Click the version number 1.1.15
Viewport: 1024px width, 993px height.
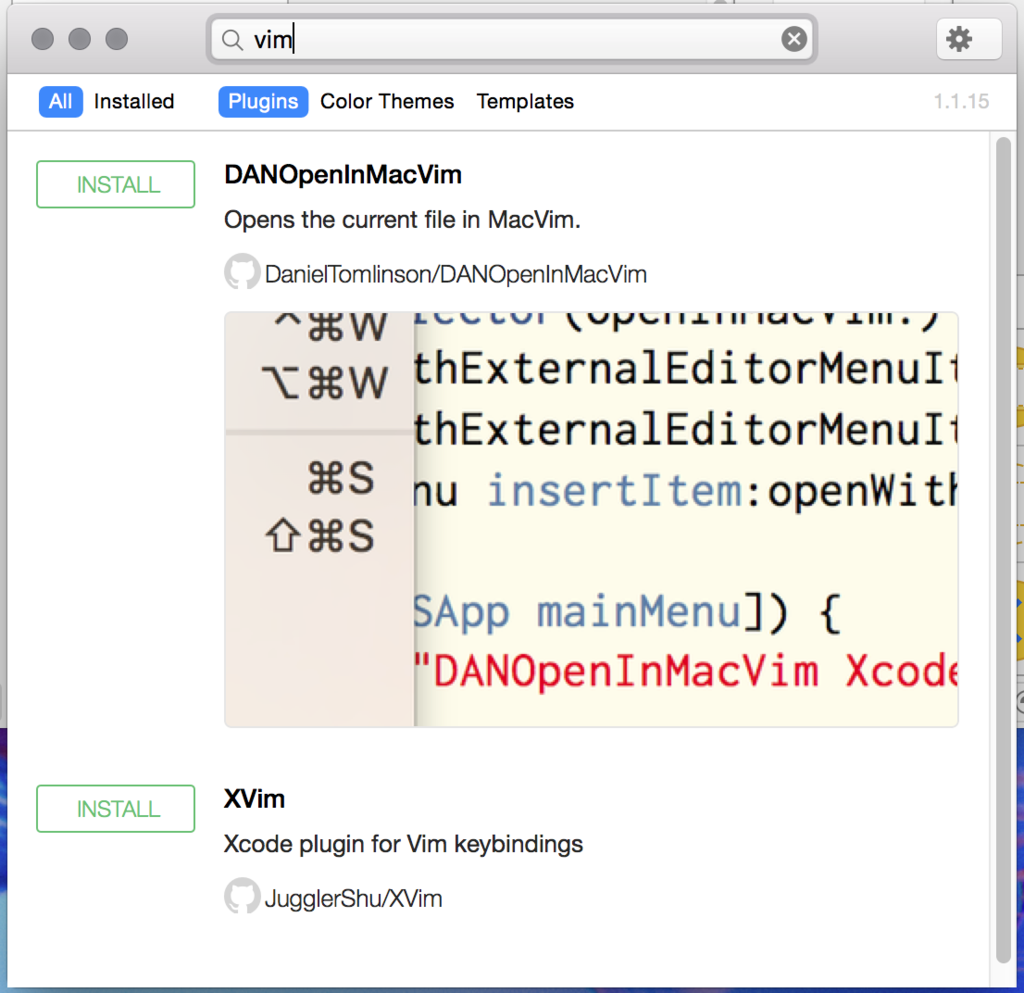(961, 102)
